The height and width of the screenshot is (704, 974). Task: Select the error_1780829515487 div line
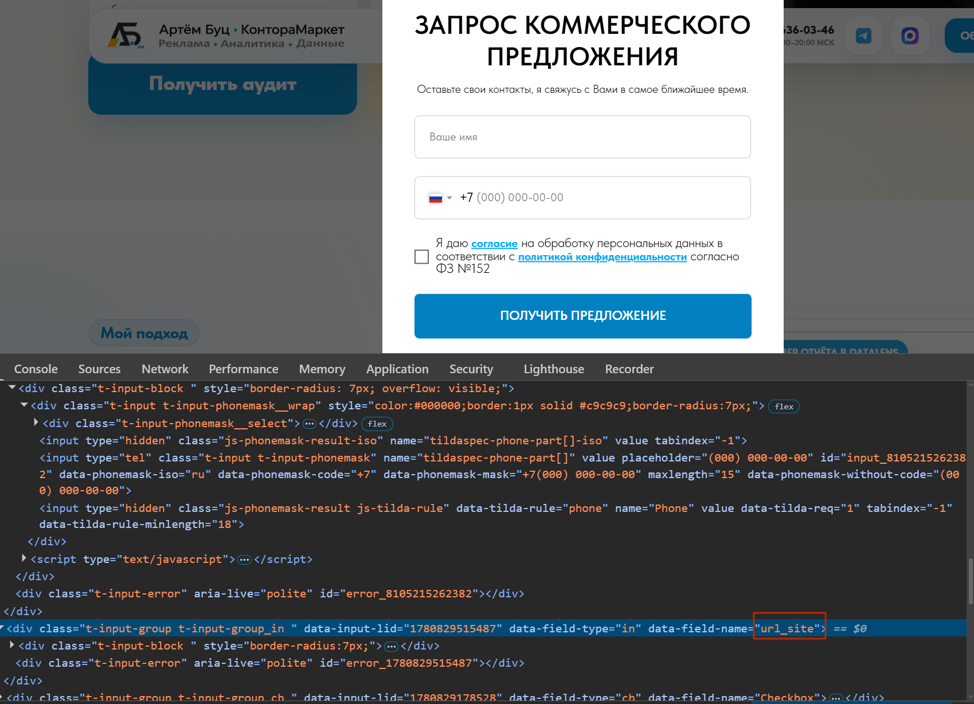[270, 663]
